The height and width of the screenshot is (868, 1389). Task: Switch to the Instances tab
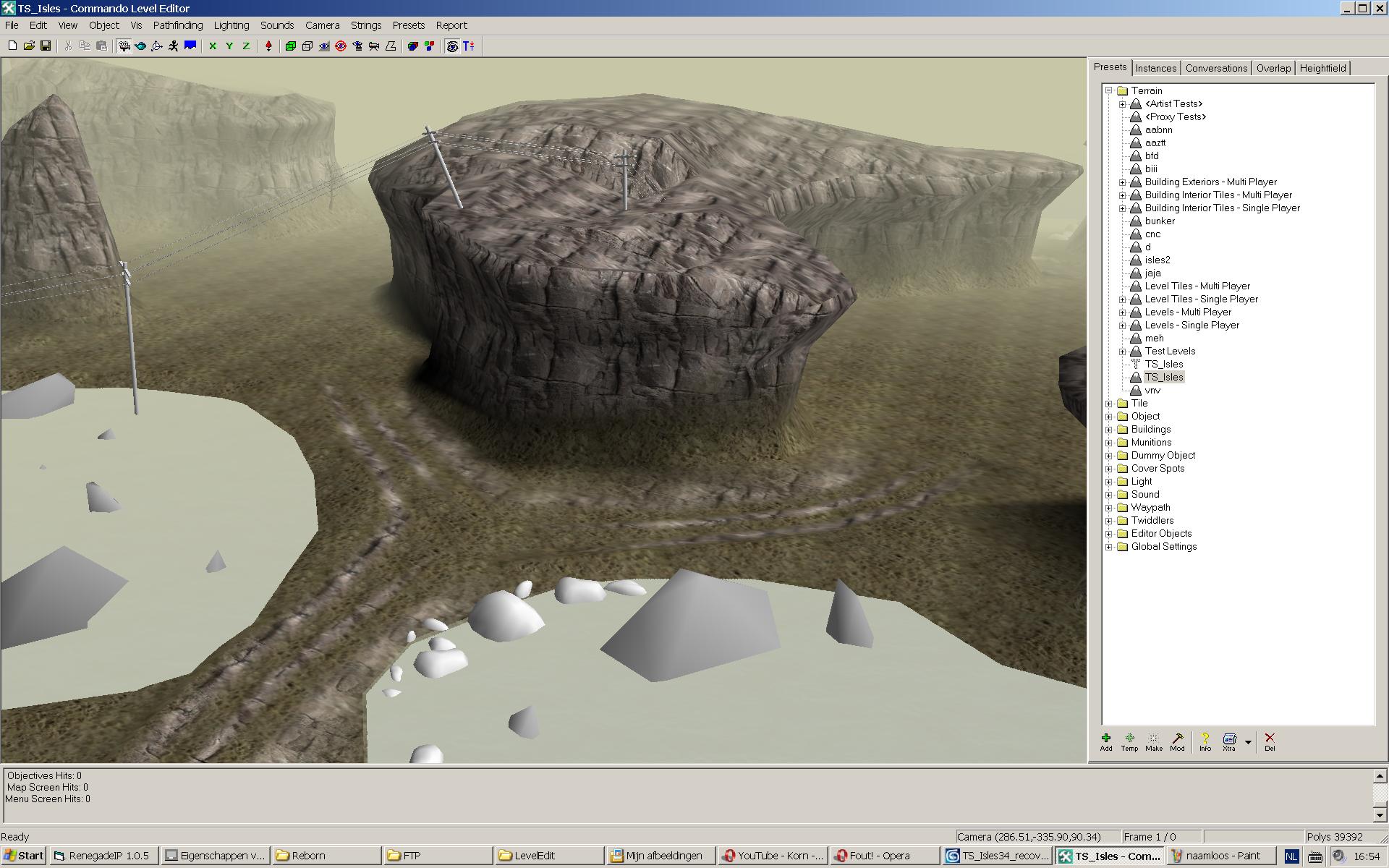tap(1155, 68)
